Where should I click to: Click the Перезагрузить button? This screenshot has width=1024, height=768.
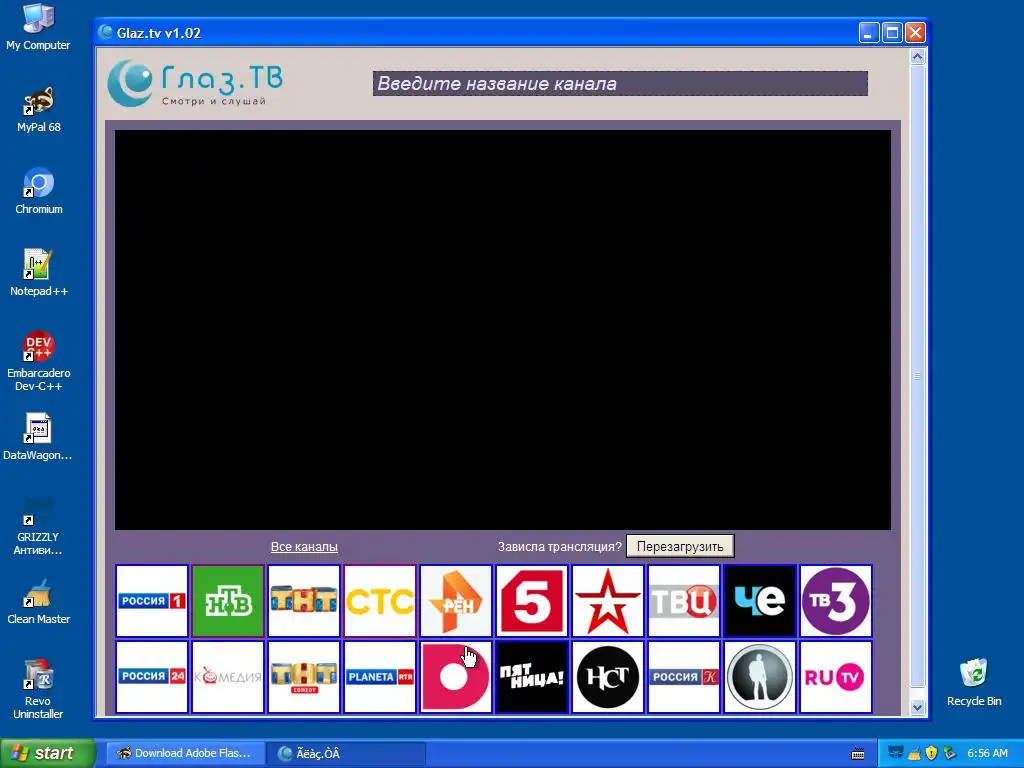click(680, 547)
